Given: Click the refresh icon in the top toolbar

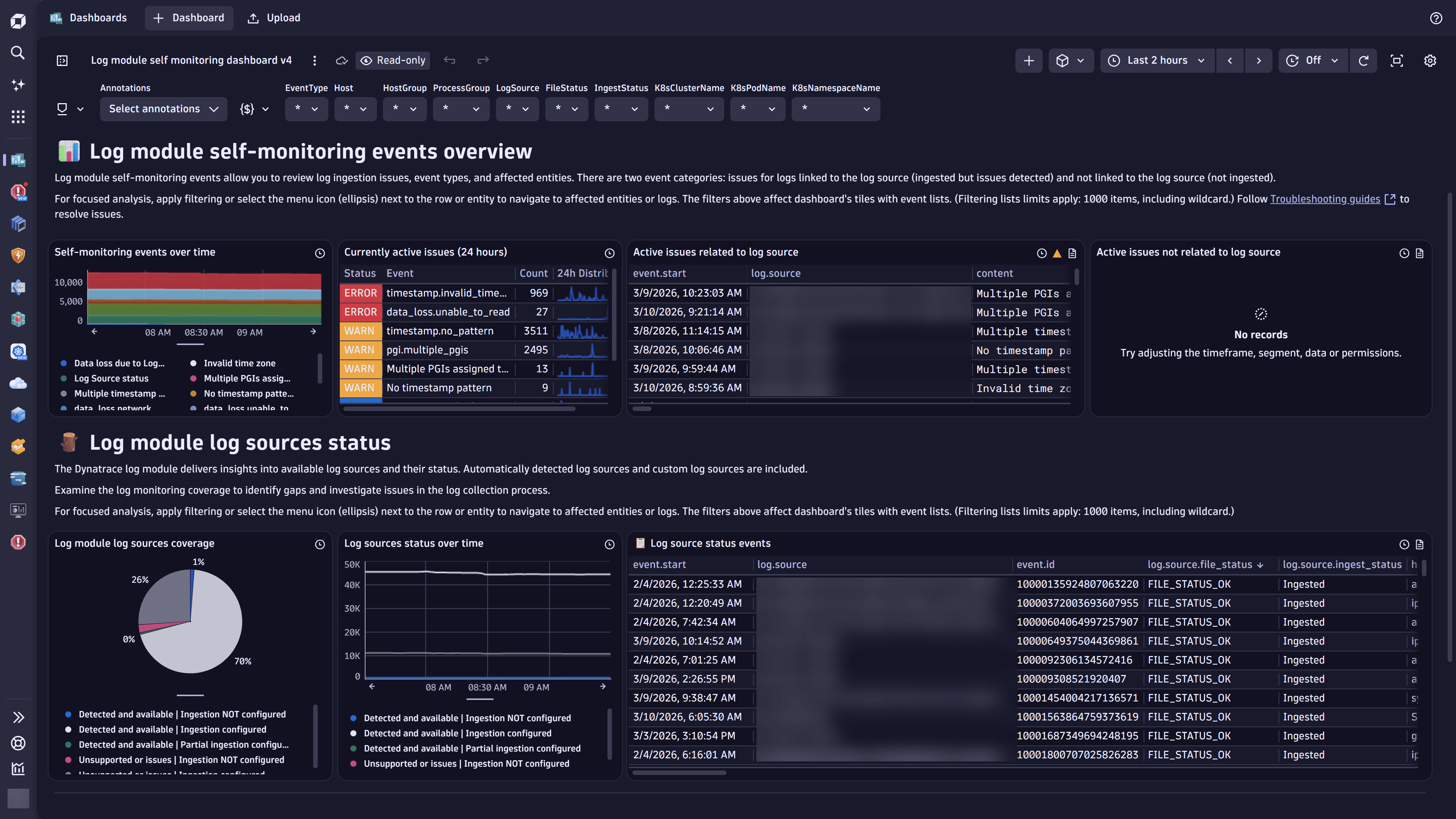Looking at the screenshot, I should point(1364,61).
